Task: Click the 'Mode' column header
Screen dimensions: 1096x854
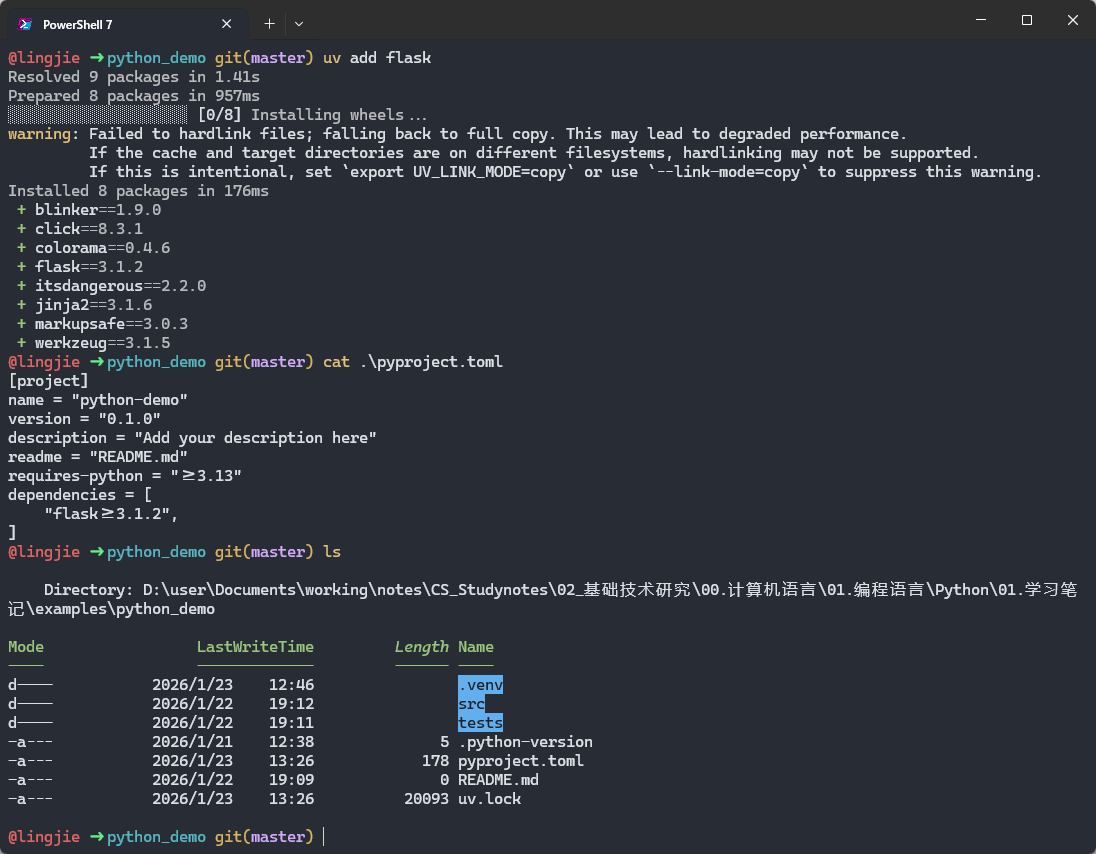Action: [x=26, y=647]
